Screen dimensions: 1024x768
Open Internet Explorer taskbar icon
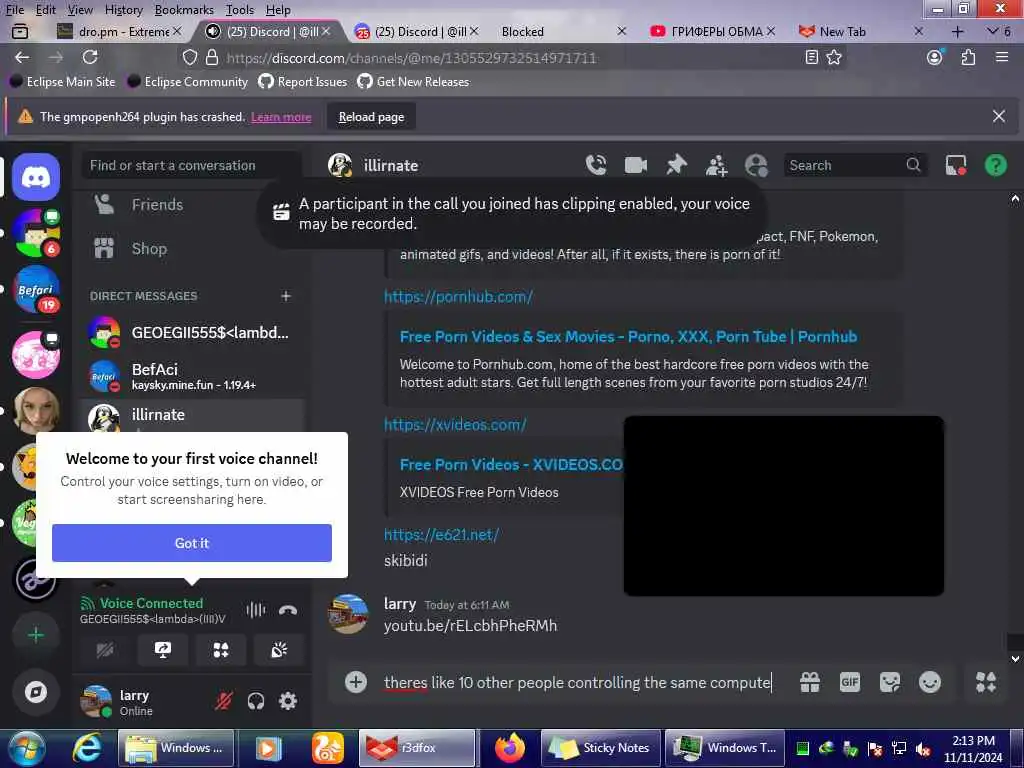87,748
